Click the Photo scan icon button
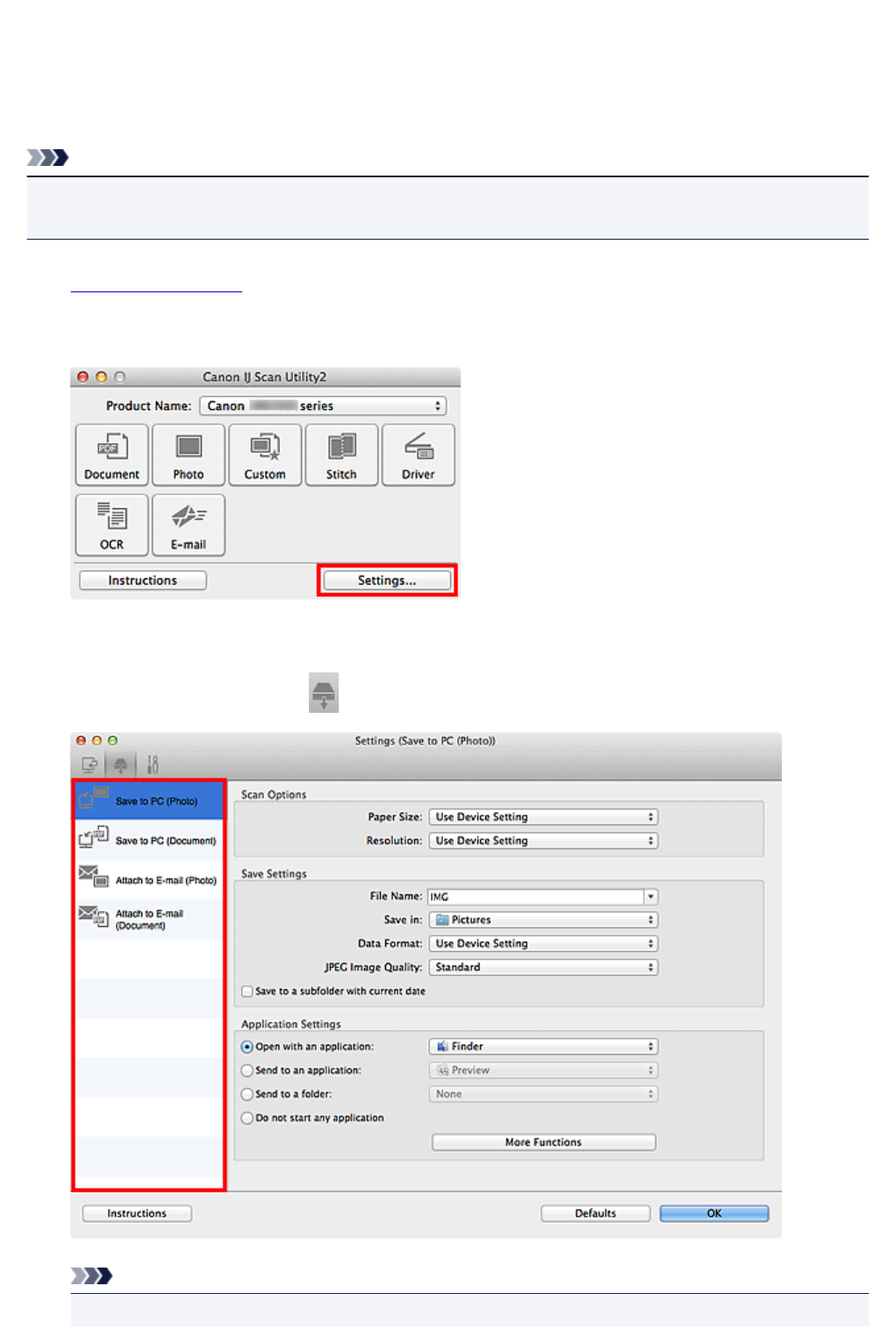The image size is (896, 1329). [189, 455]
